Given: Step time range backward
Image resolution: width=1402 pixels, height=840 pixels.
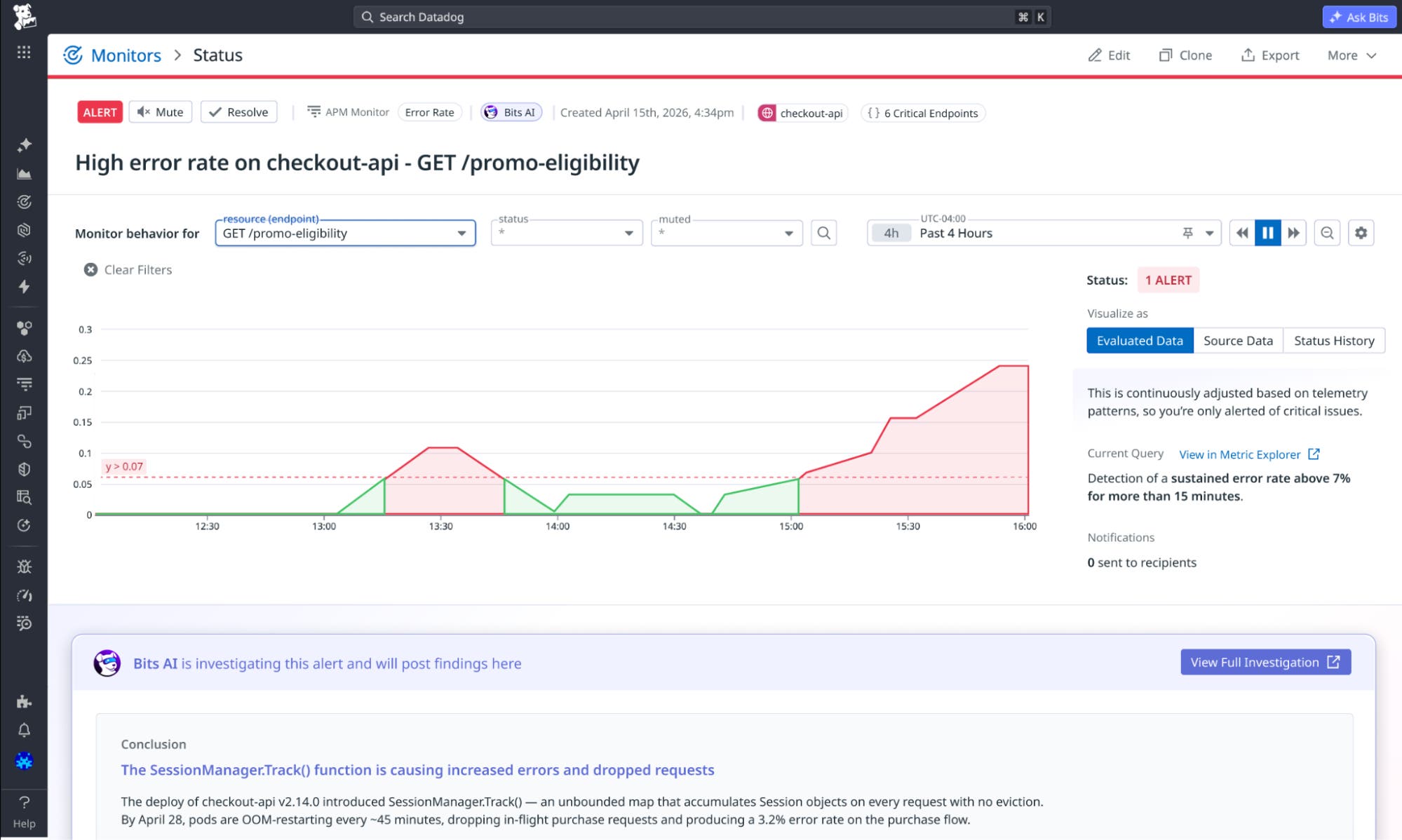Looking at the screenshot, I should point(1242,233).
